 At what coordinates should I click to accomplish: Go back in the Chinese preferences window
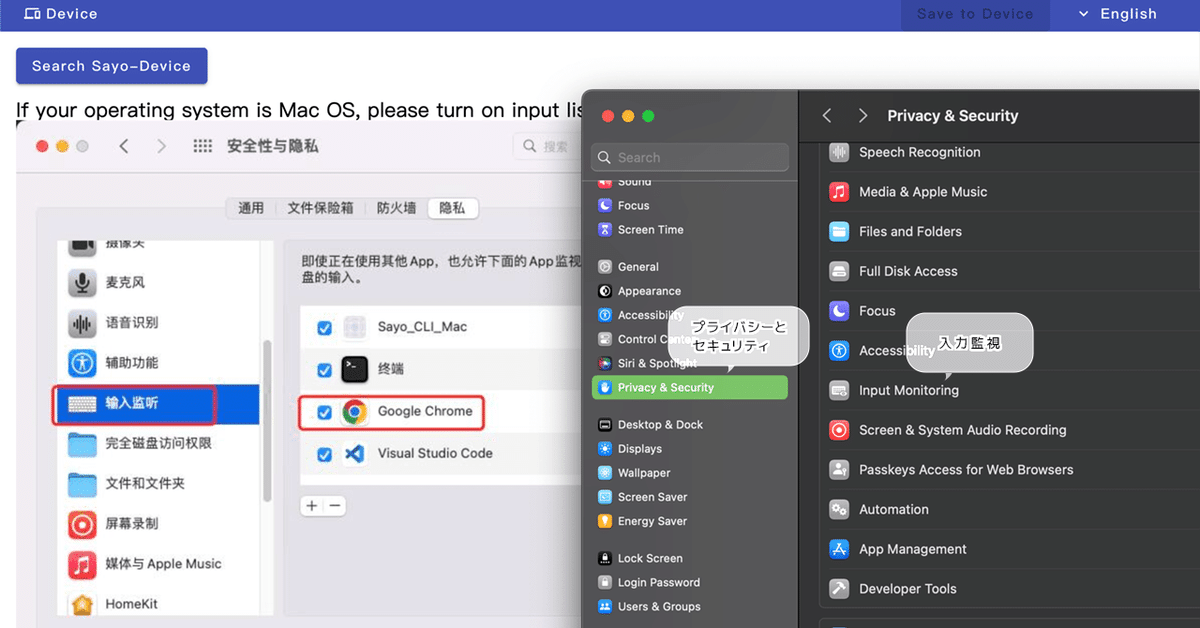click(x=124, y=146)
